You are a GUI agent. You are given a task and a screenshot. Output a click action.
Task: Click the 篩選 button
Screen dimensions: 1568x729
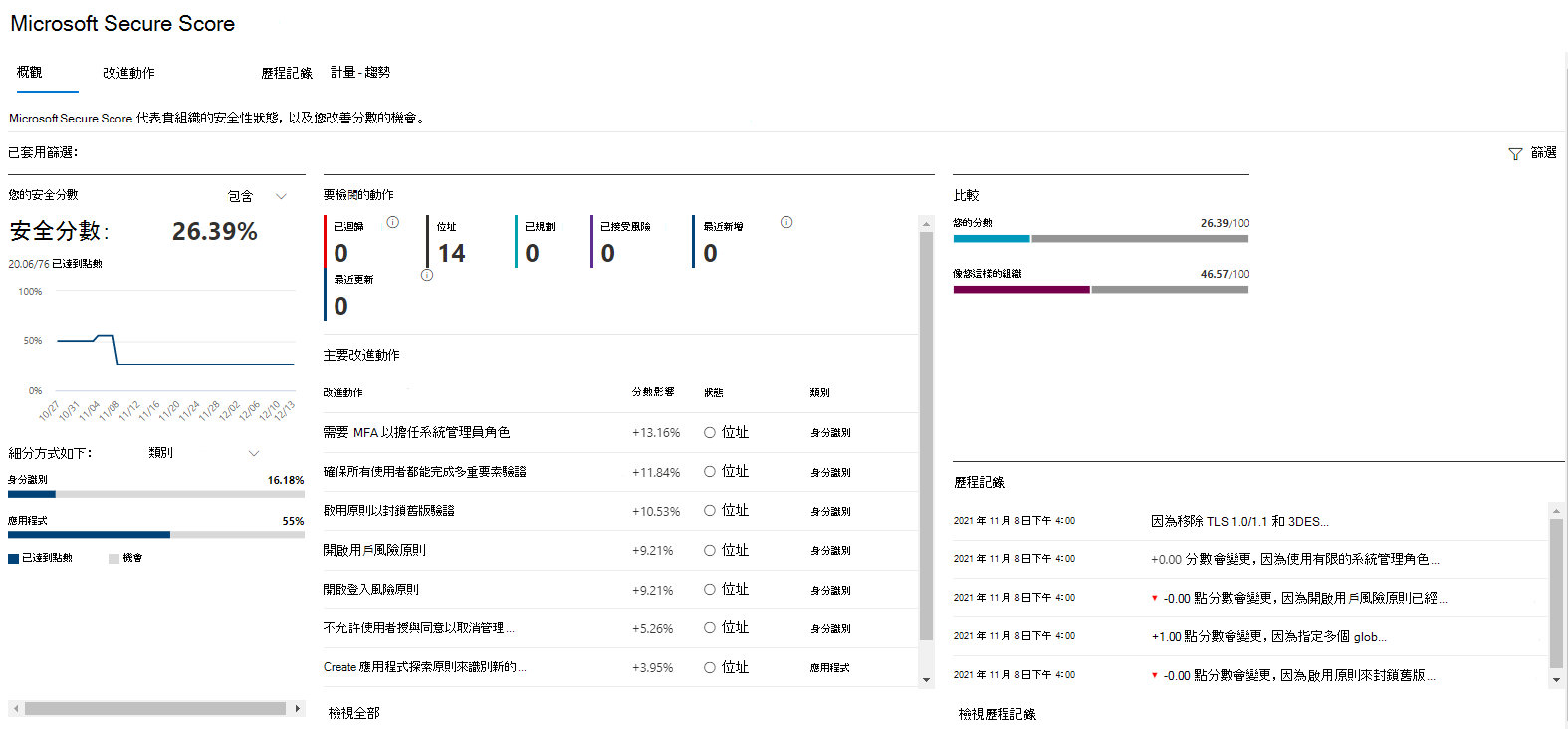click(1533, 153)
